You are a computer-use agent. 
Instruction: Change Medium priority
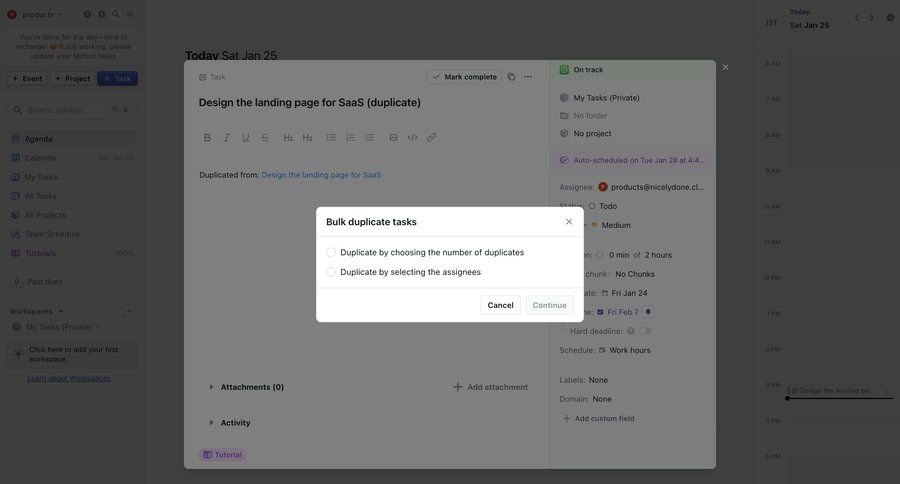pos(611,225)
